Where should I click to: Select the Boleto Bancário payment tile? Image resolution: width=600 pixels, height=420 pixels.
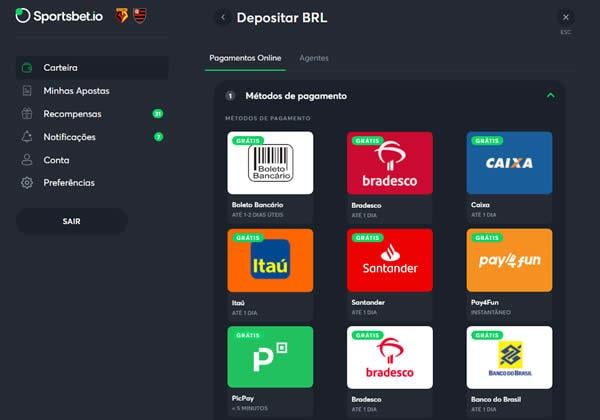270,163
